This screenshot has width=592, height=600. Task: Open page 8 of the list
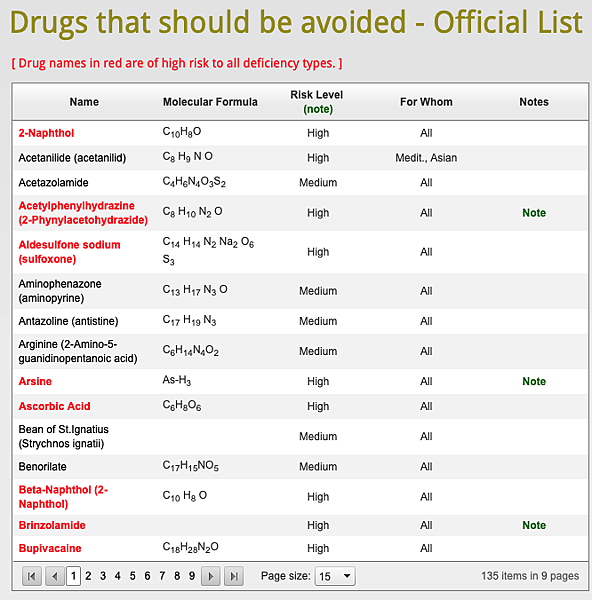(177, 576)
